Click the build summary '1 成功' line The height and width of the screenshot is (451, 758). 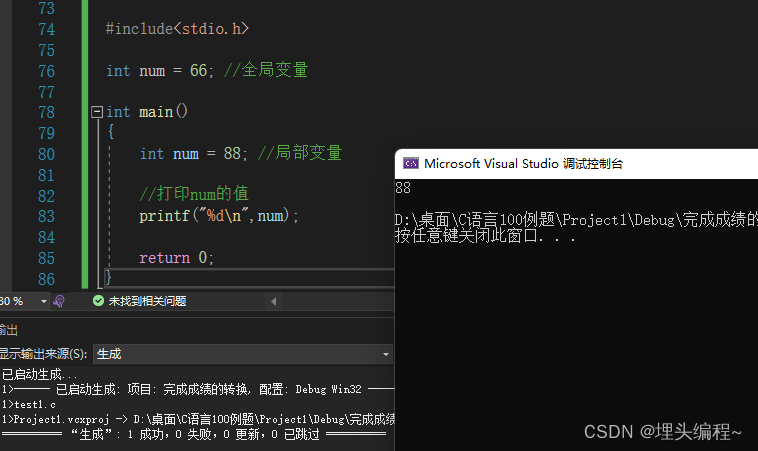[195, 435]
